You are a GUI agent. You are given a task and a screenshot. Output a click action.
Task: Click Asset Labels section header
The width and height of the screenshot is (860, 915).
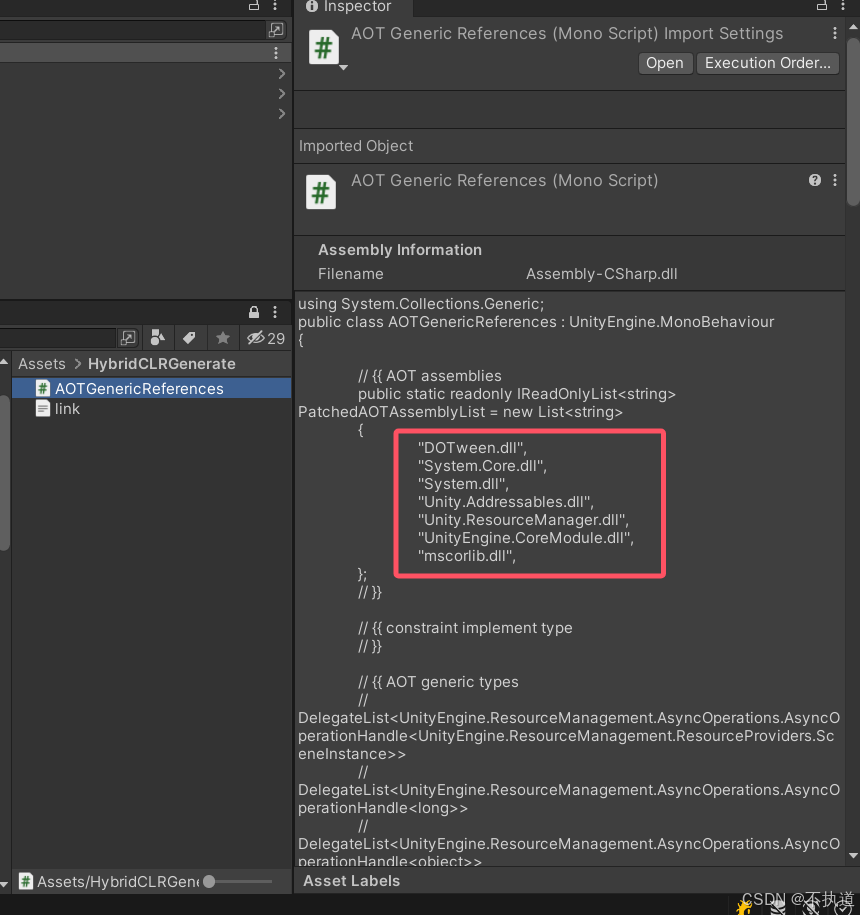(351, 881)
